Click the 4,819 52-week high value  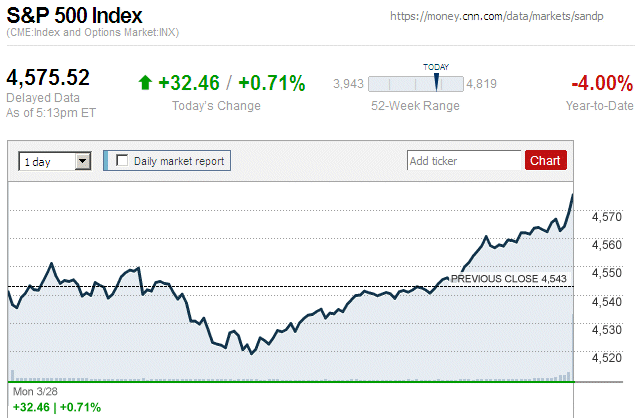tap(482, 84)
